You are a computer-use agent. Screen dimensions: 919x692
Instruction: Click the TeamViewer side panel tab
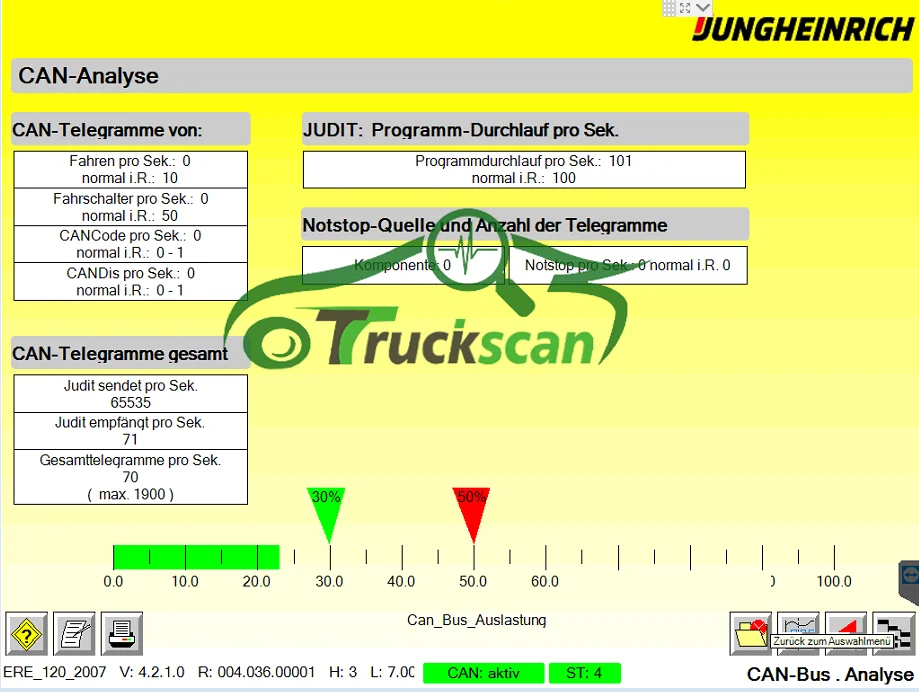pos(909,581)
